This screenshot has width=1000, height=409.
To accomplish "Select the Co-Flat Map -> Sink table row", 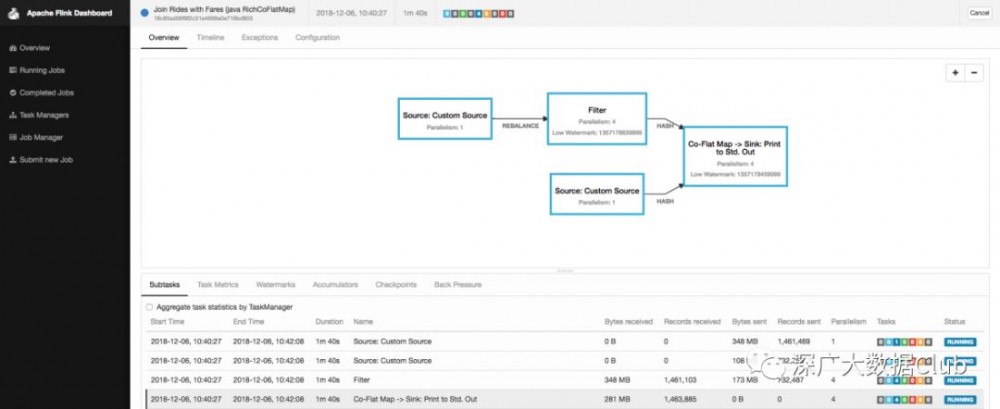I will coord(565,399).
